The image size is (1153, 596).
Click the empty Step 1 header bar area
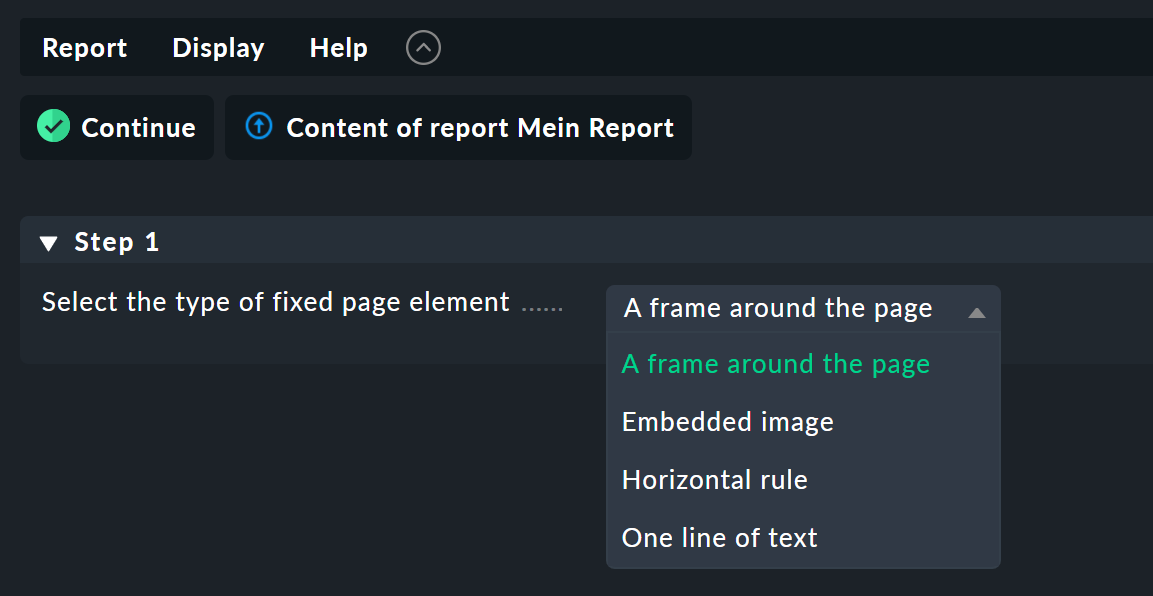(x=650, y=242)
